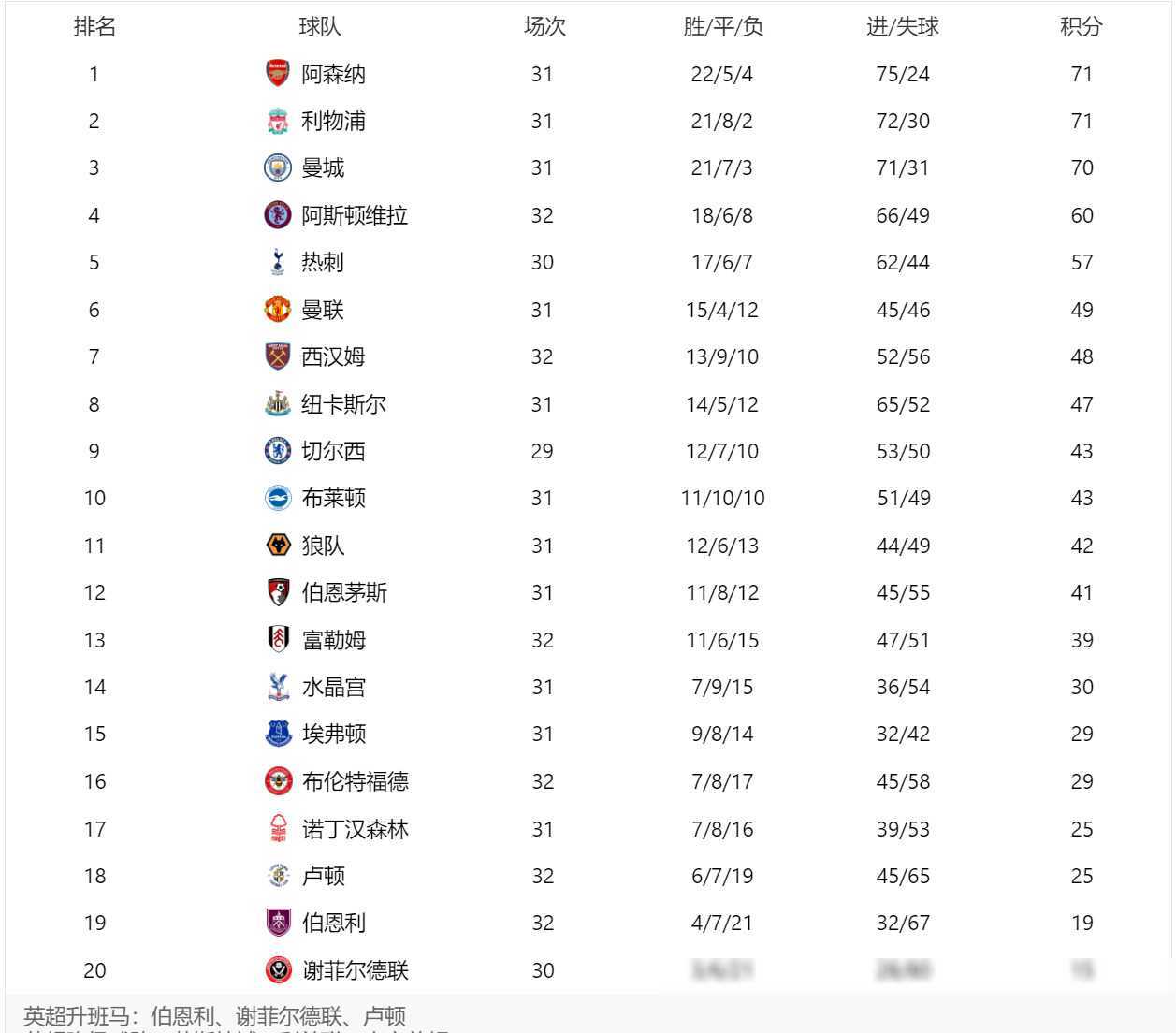Click the West Ham crest icon
This screenshot has height=1033, width=1176.
click(x=278, y=356)
